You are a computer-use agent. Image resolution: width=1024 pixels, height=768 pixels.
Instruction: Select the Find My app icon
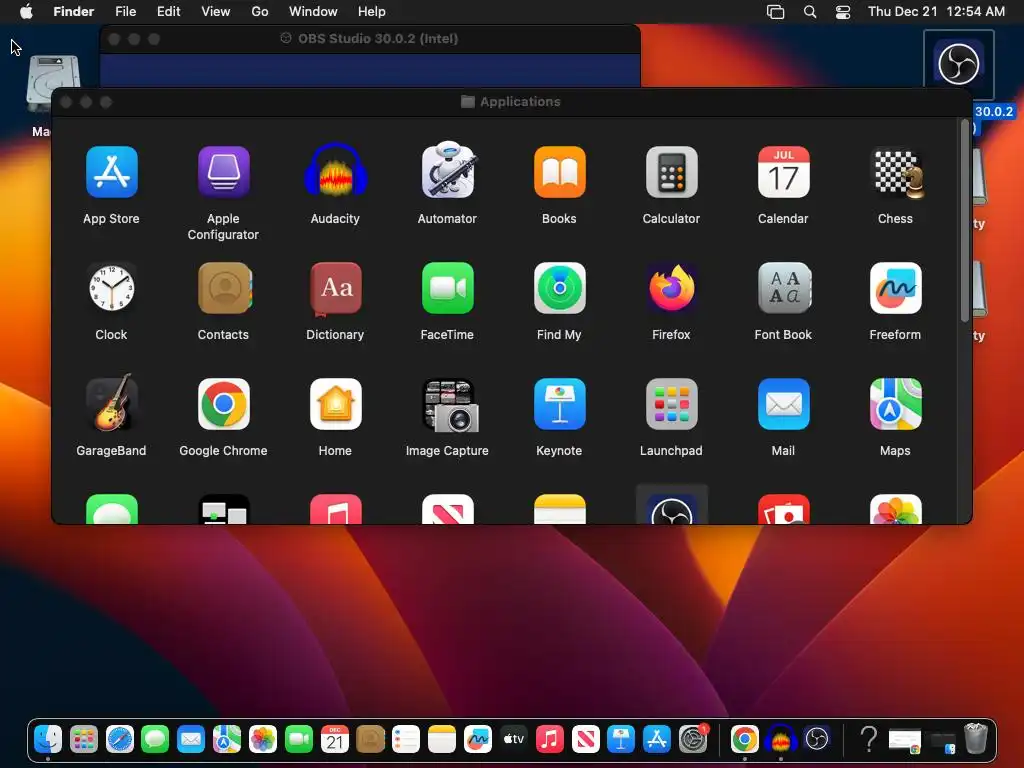tap(560, 288)
